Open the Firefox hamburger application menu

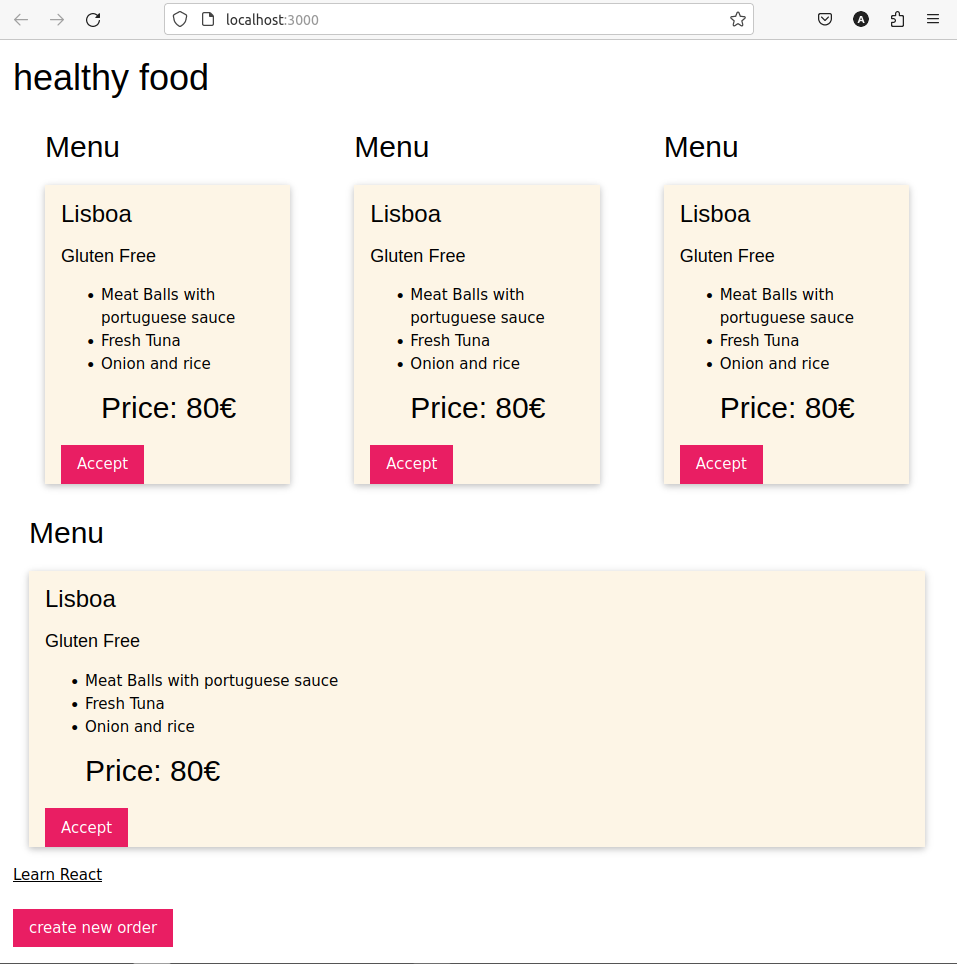tap(932, 20)
